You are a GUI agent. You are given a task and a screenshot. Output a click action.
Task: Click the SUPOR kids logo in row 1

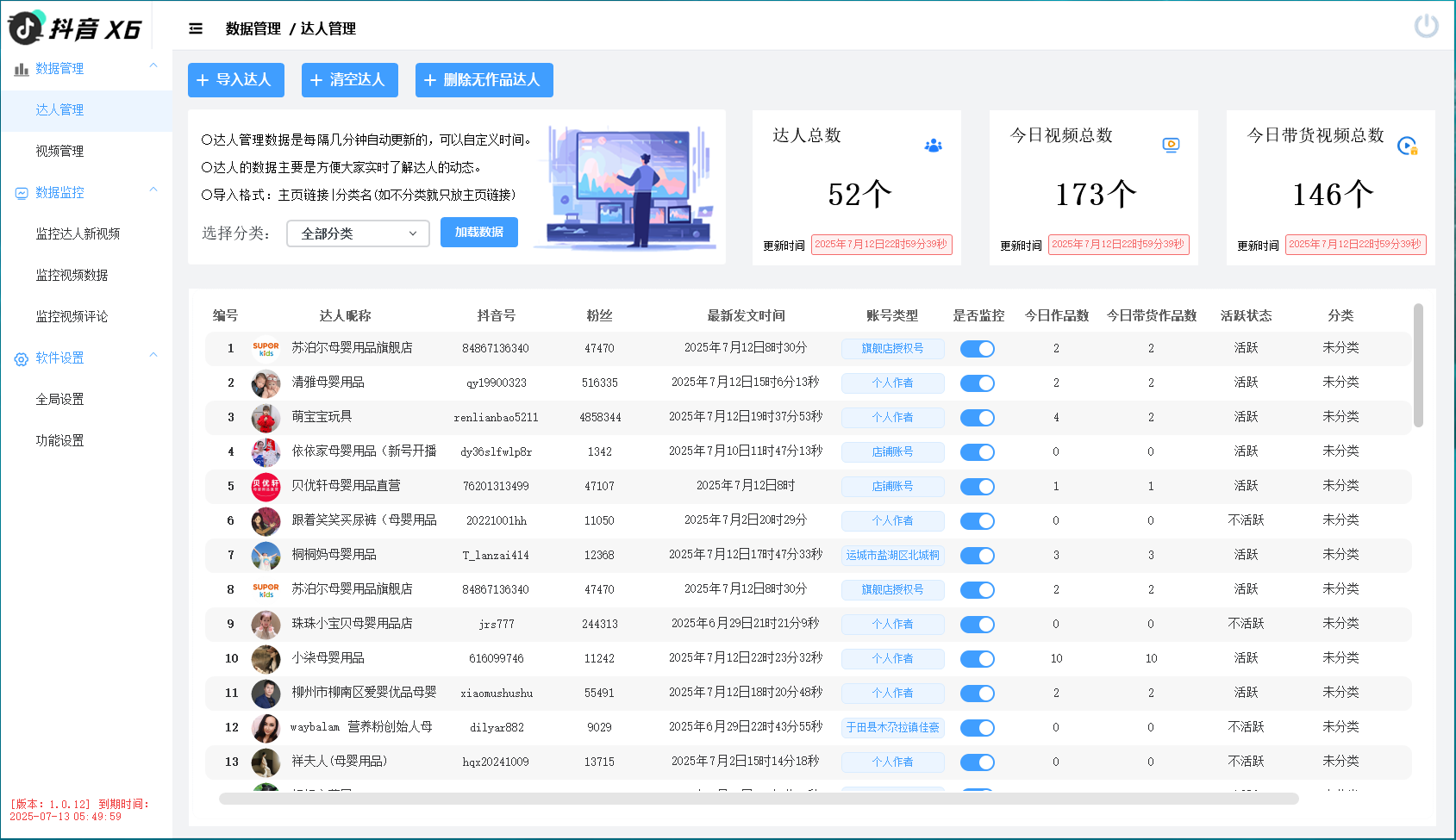(x=266, y=349)
